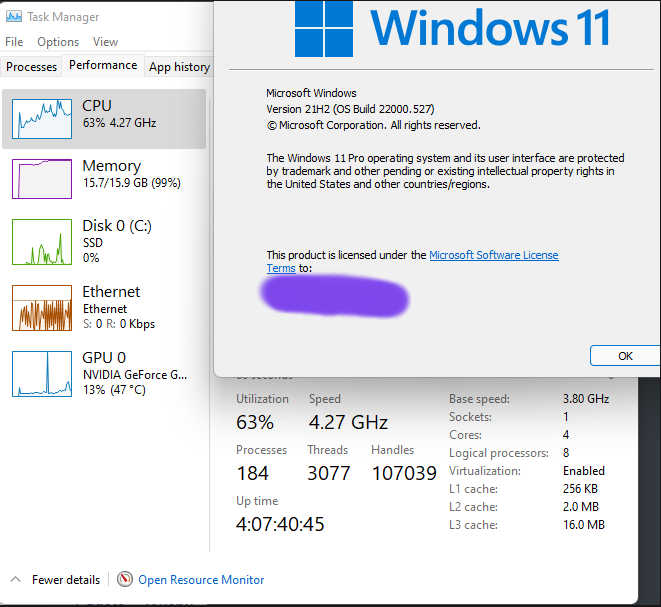
Task: Click the Speed 4.27 GHz value
Action: (x=348, y=422)
